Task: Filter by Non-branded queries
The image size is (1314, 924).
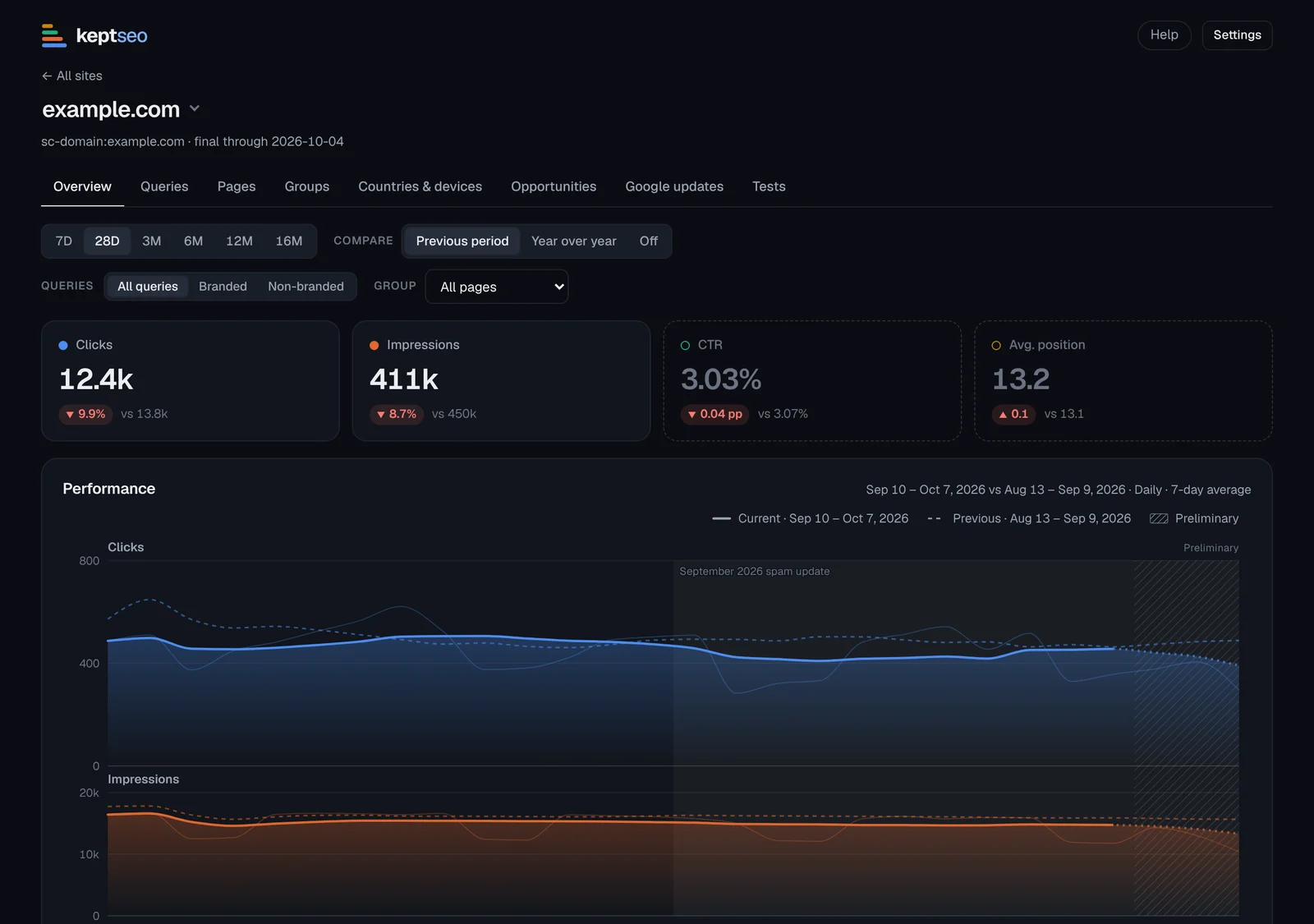Action: click(306, 286)
